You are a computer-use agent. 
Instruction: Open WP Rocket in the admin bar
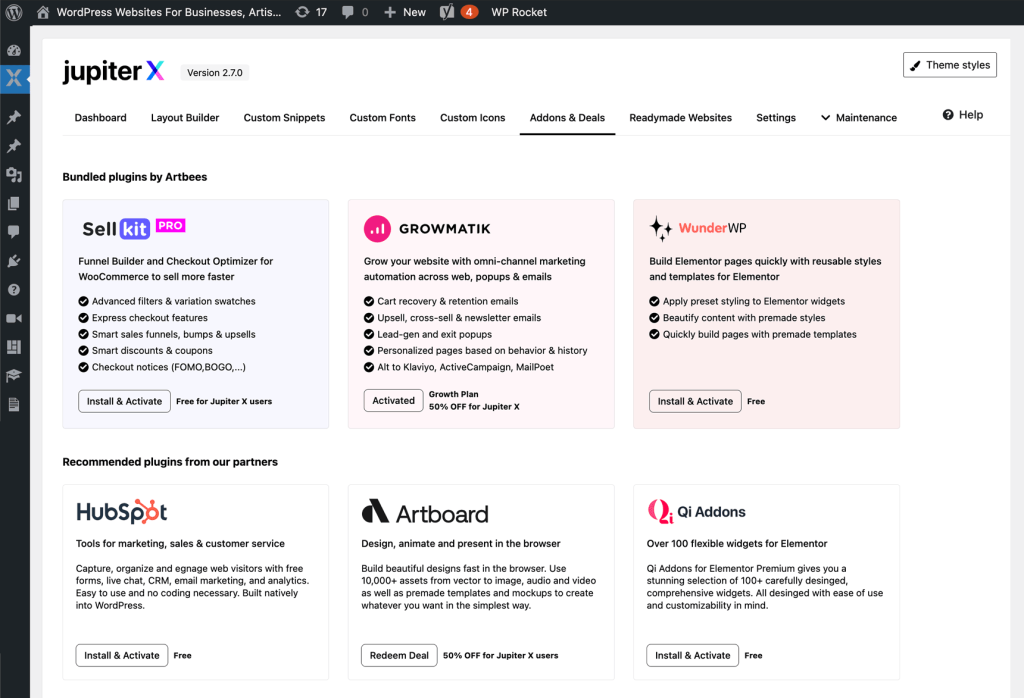click(x=518, y=12)
